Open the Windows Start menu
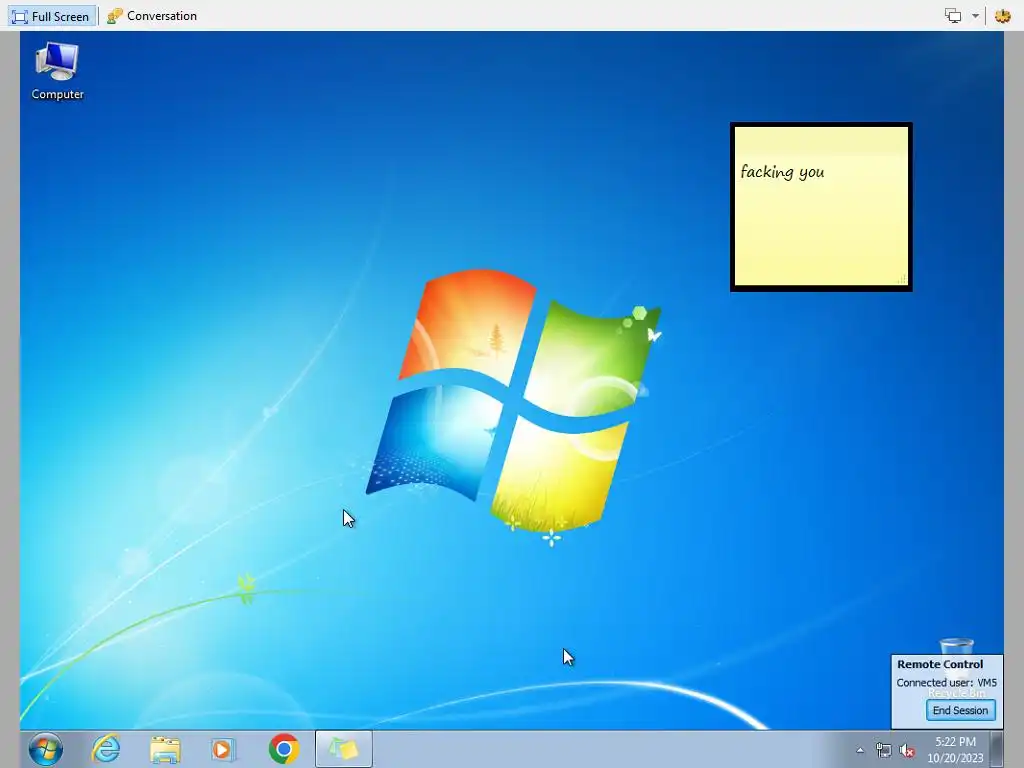This screenshot has height=768, width=1024. click(x=46, y=749)
